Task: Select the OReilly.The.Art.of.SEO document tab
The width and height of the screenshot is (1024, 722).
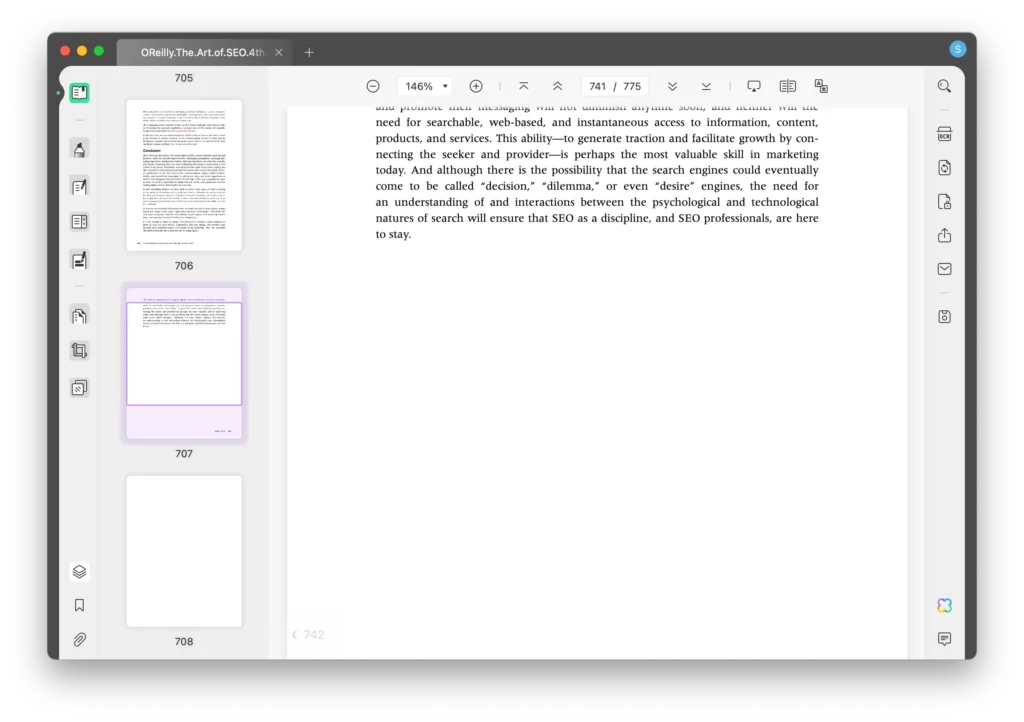Action: [202, 52]
